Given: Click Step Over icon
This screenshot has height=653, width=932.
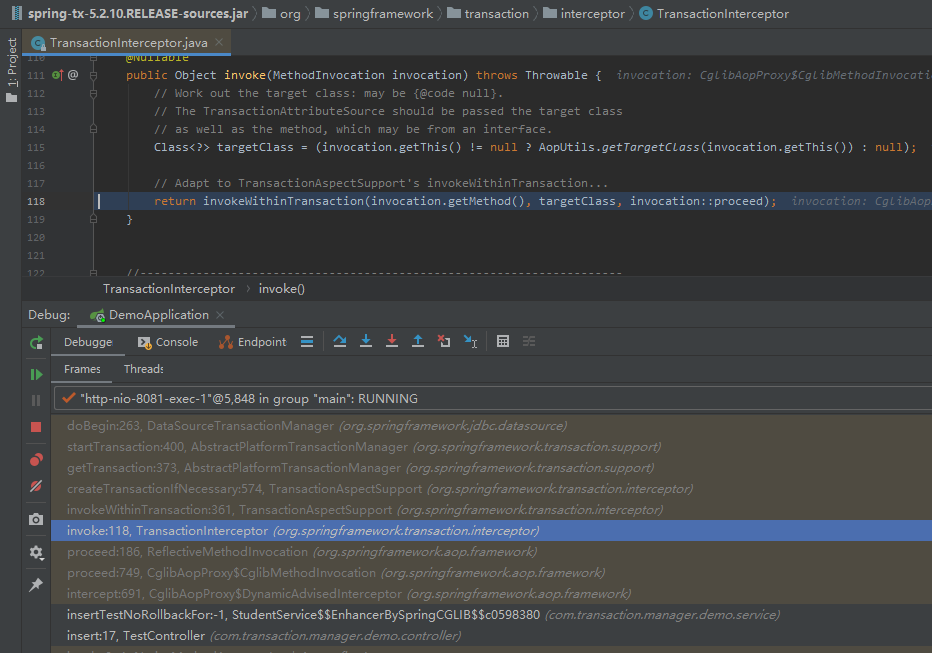Looking at the screenshot, I should (340, 342).
